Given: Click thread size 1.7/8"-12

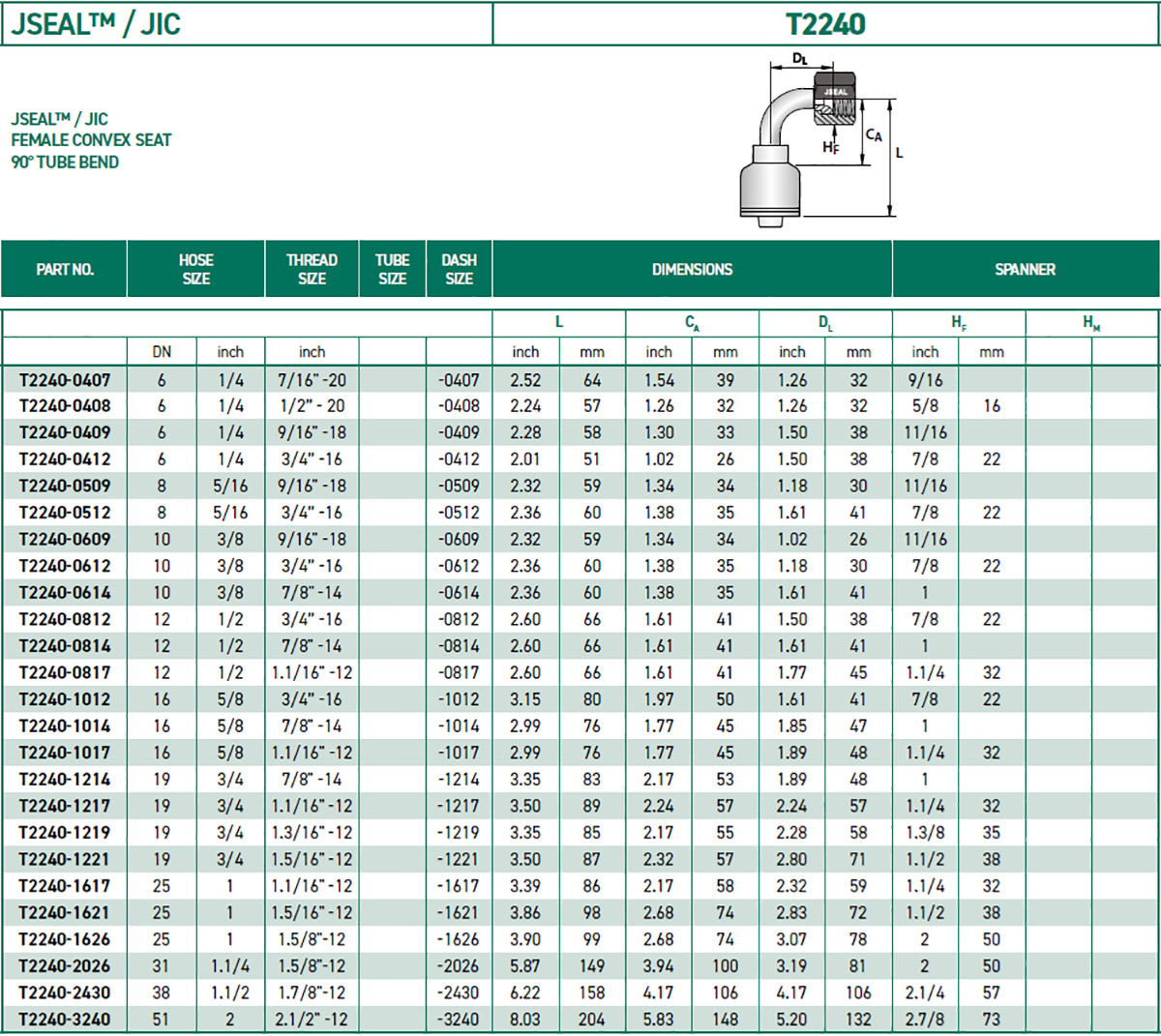Looking at the screenshot, I should click(x=312, y=992).
